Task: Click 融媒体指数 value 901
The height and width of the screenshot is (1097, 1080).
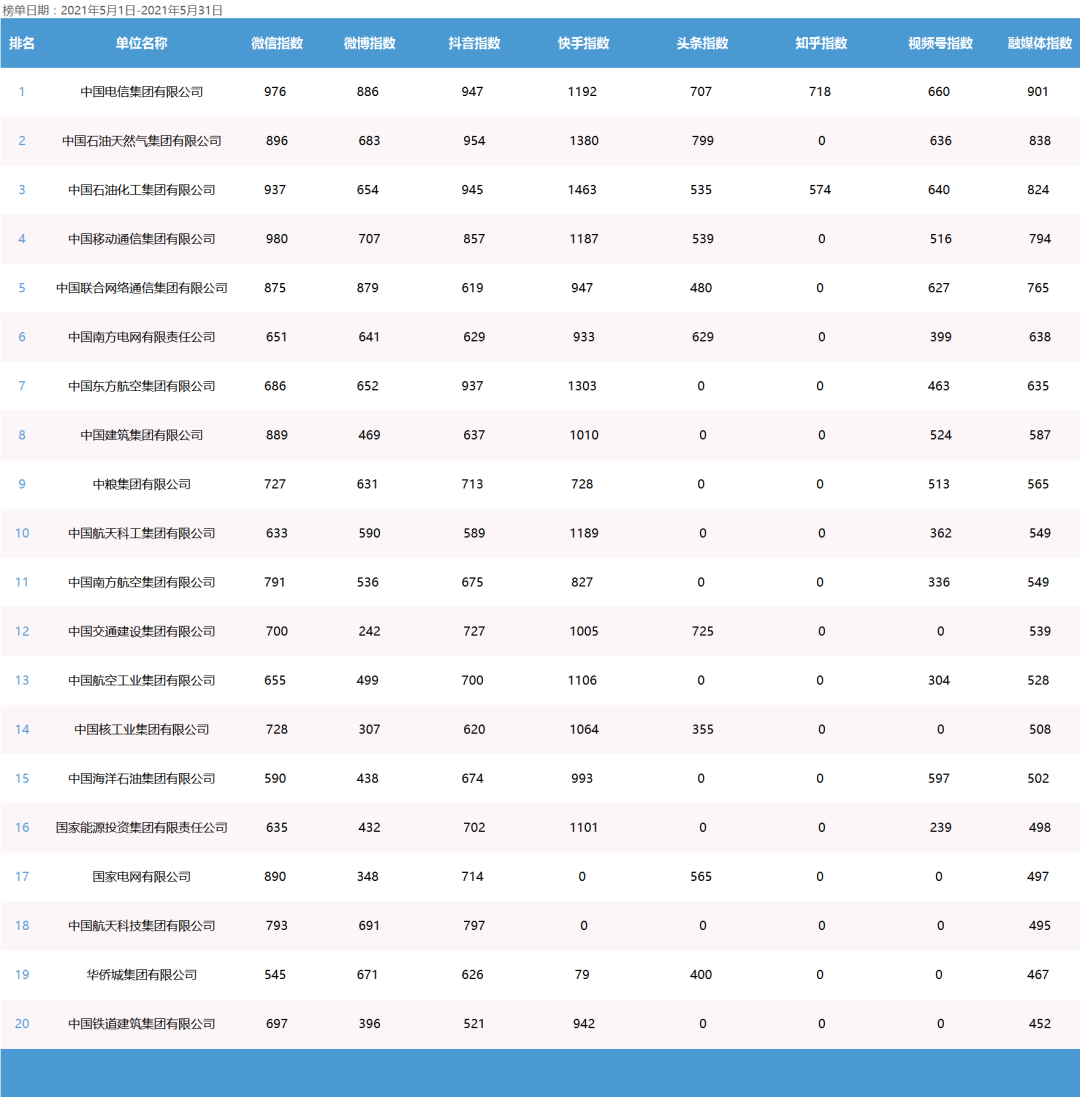Action: (x=1038, y=92)
